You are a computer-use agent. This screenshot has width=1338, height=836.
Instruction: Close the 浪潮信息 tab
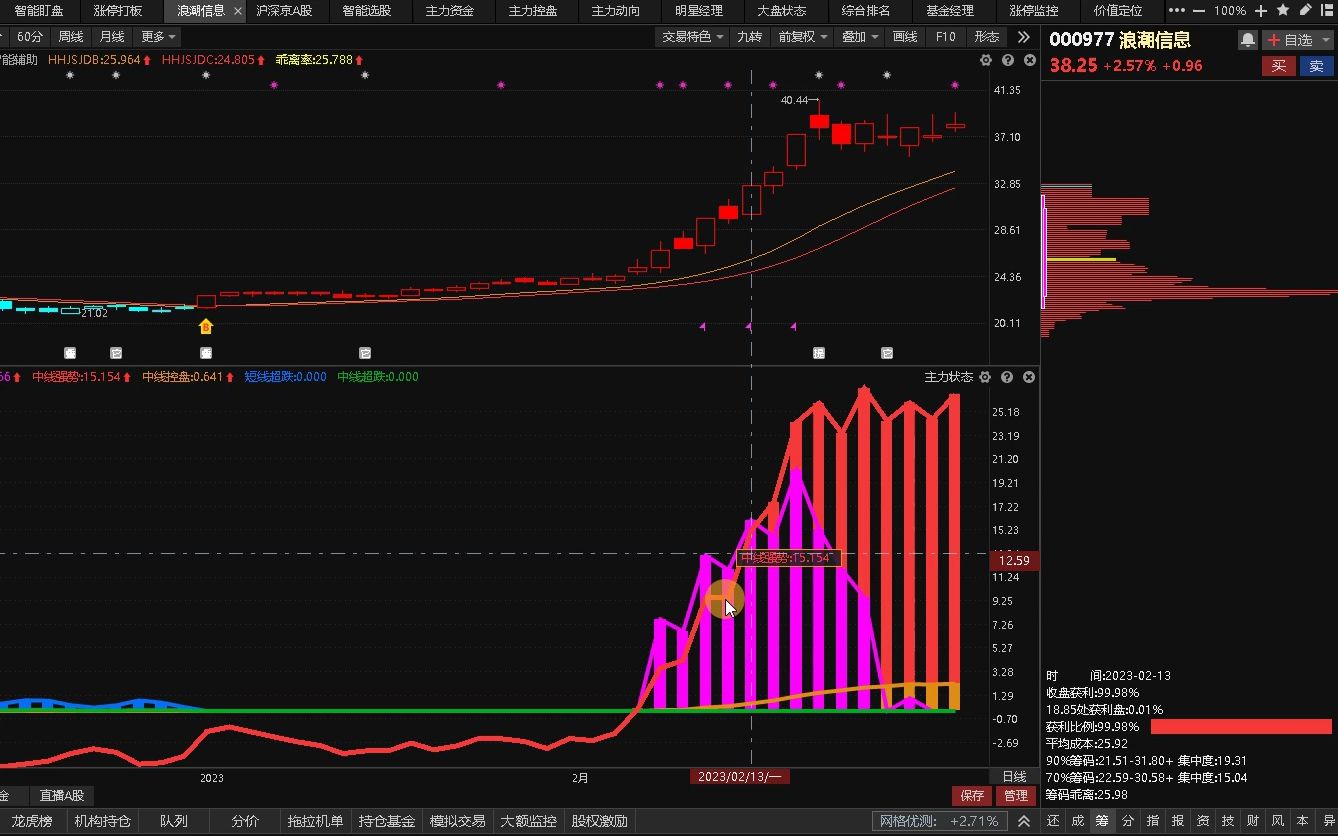[x=237, y=11]
